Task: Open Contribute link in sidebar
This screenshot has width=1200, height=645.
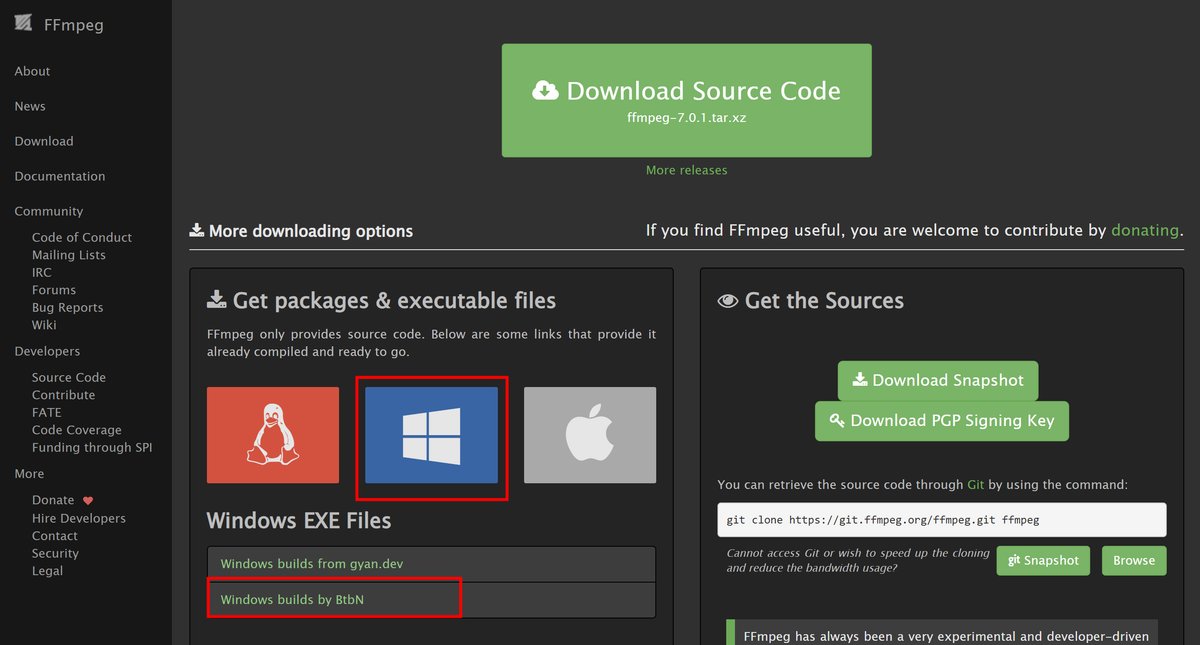Action: click(64, 395)
